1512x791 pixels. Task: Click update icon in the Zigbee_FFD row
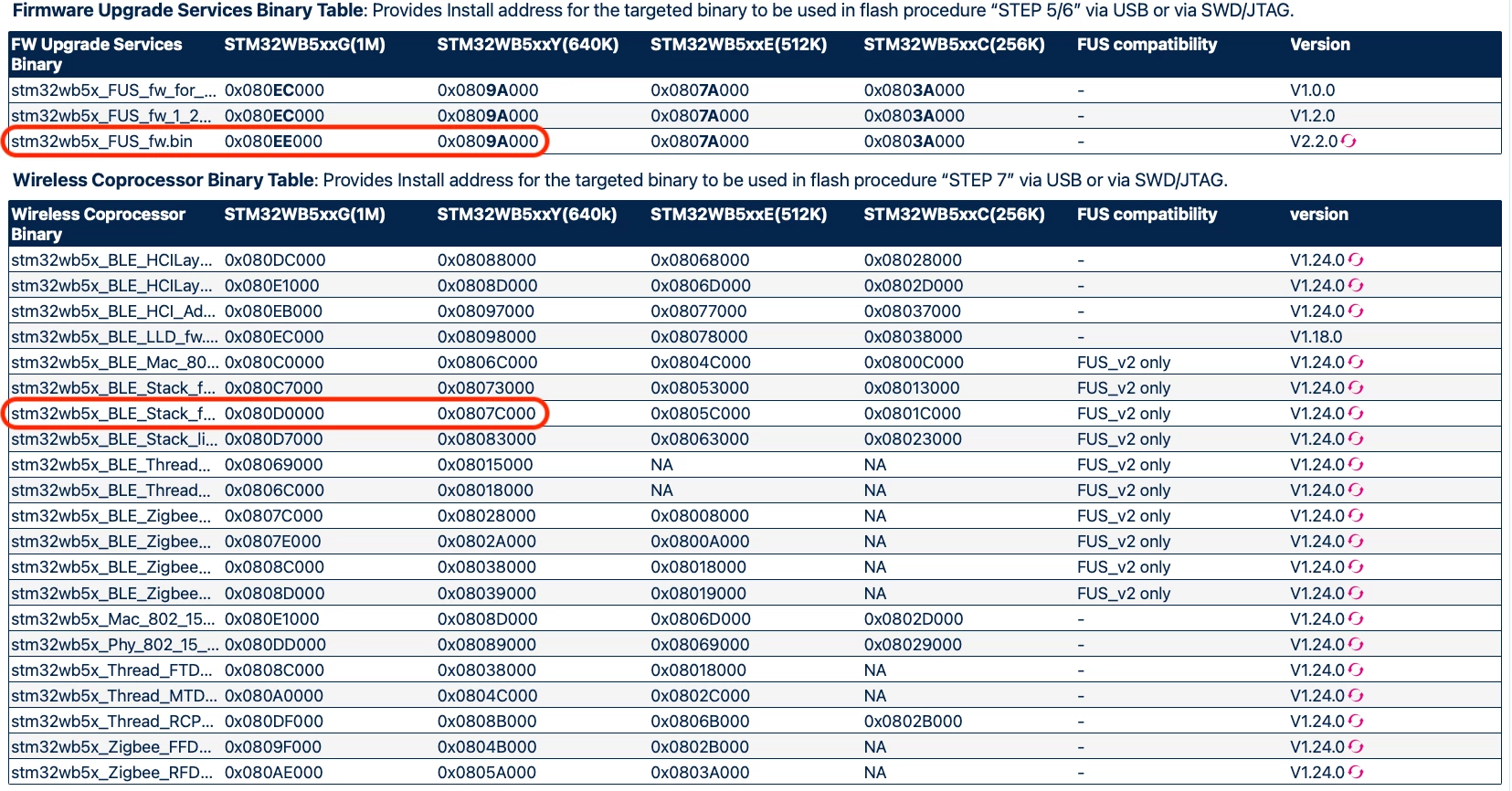click(1356, 746)
